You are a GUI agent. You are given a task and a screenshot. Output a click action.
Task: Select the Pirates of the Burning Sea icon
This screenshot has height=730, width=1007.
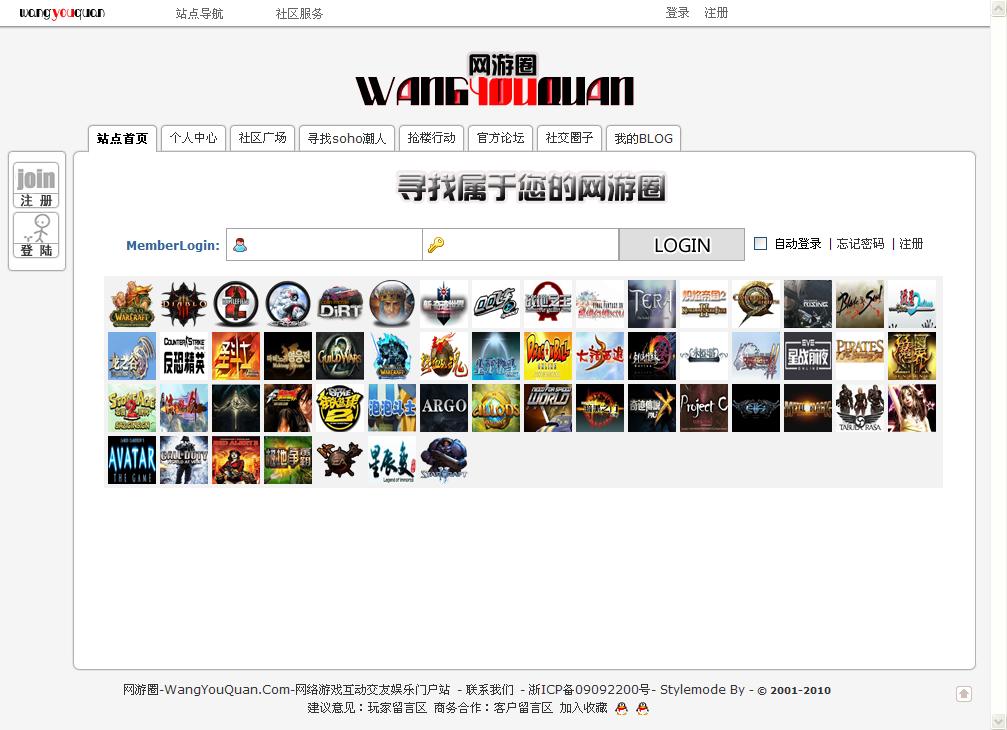(860, 356)
